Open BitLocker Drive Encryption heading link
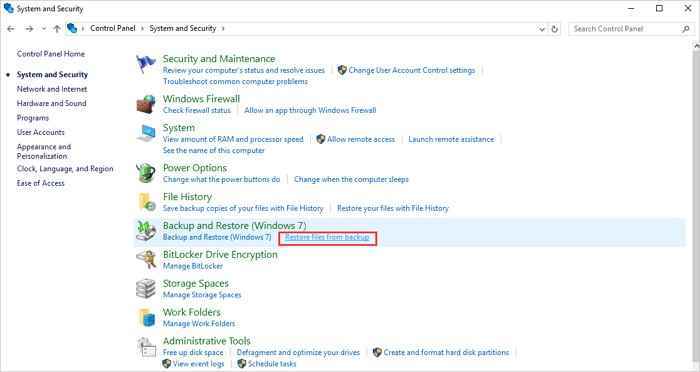Viewport: 700px width, 372px height. tap(220, 255)
